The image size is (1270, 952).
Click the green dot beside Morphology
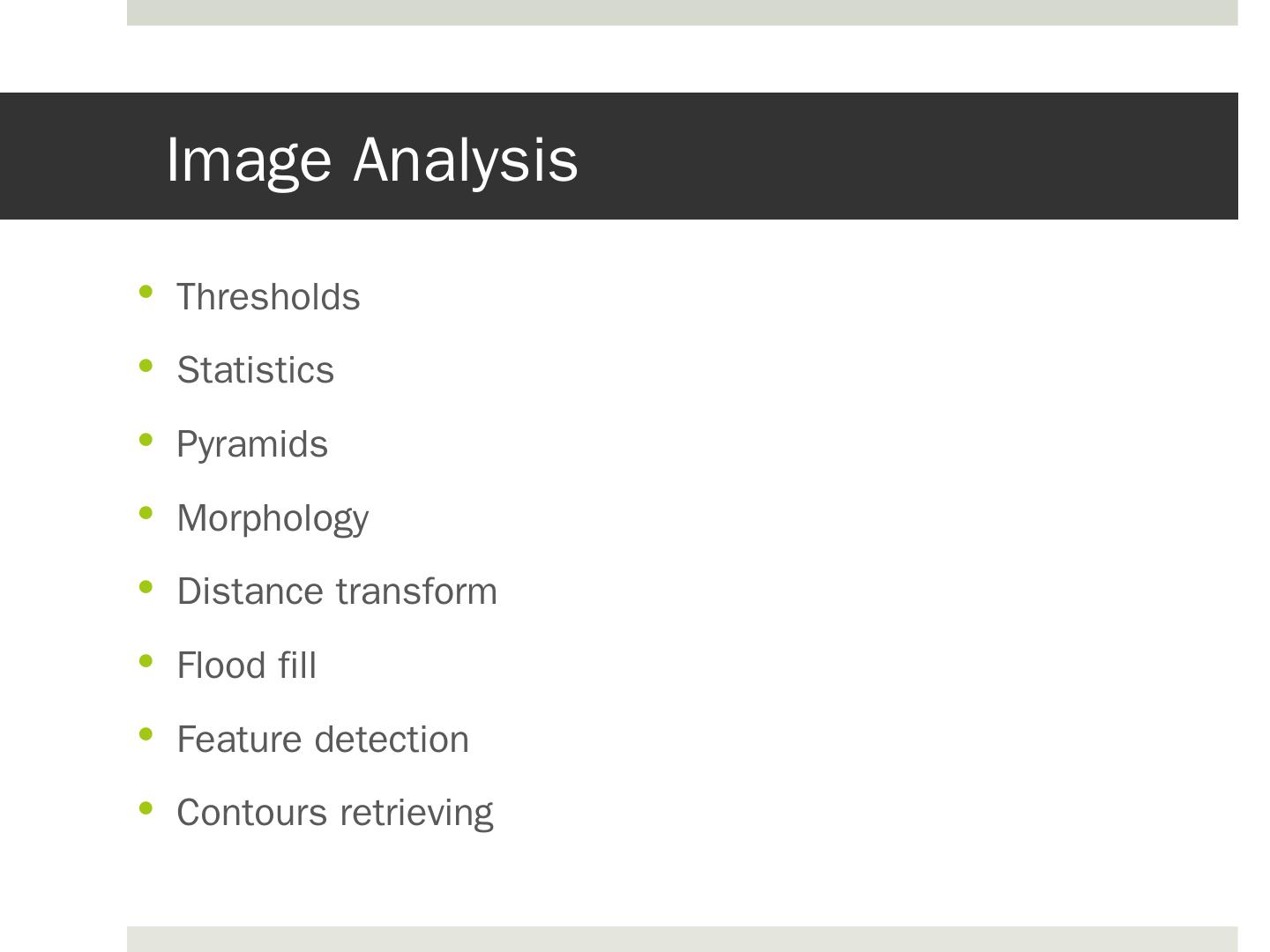click(146, 513)
